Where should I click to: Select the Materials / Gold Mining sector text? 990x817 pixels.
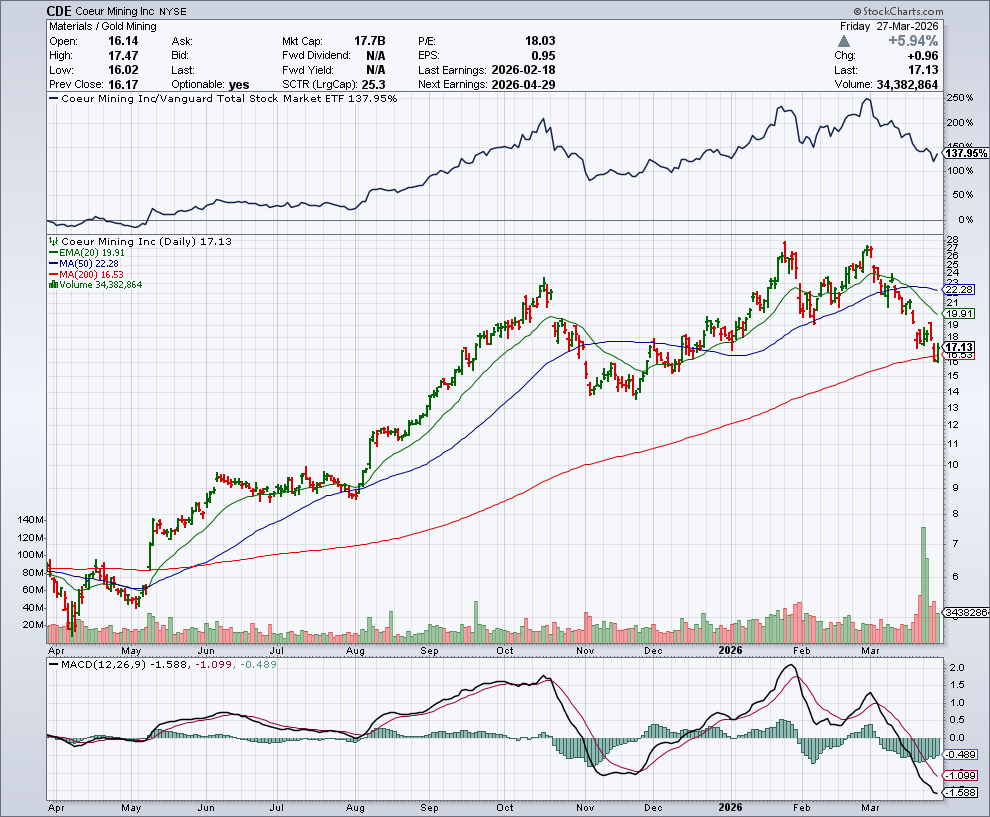click(x=103, y=27)
